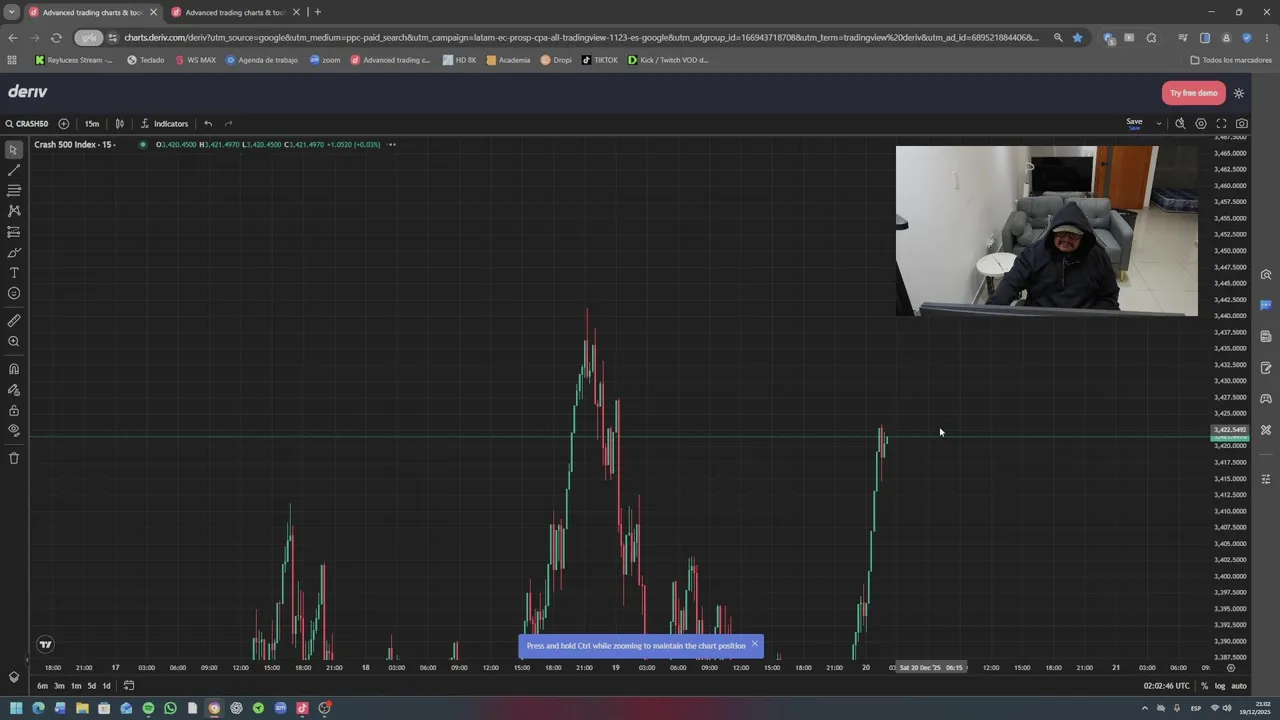1280x720 pixels.
Task: Take a chart snapshot with camera icon
Action: [x=1242, y=124]
